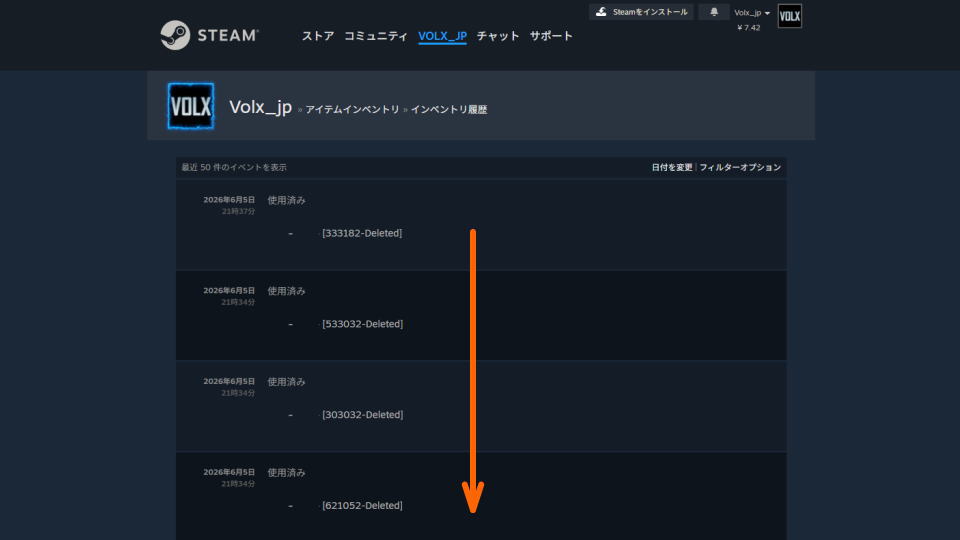Click the Steam logo in header
Image resolution: width=960 pixels, height=540 pixels.
(x=209, y=35)
